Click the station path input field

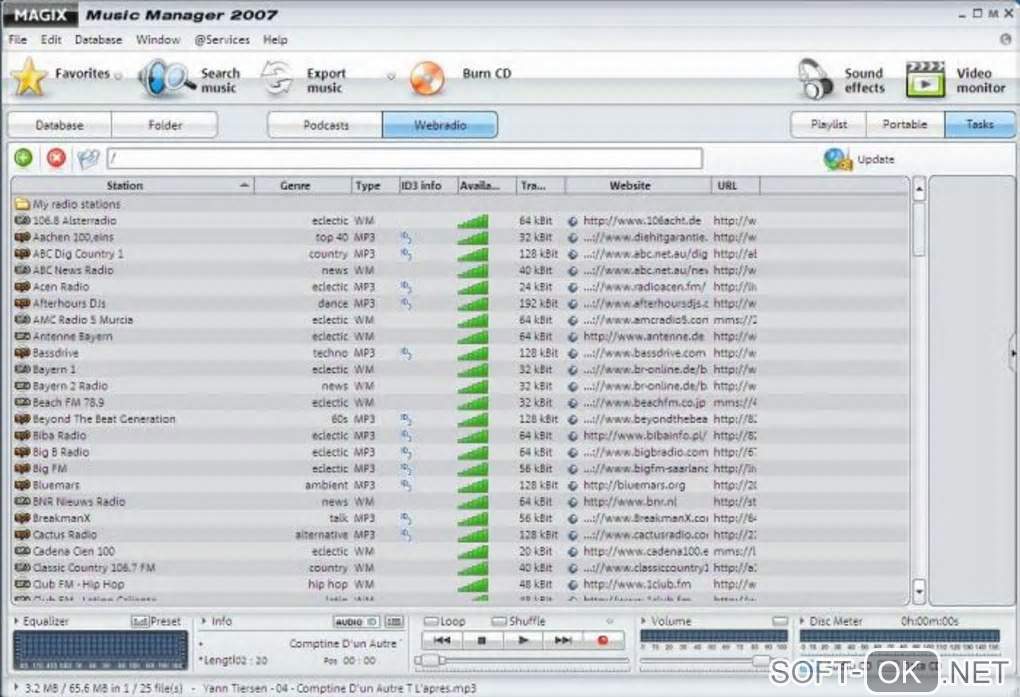pyautogui.click(x=405, y=158)
